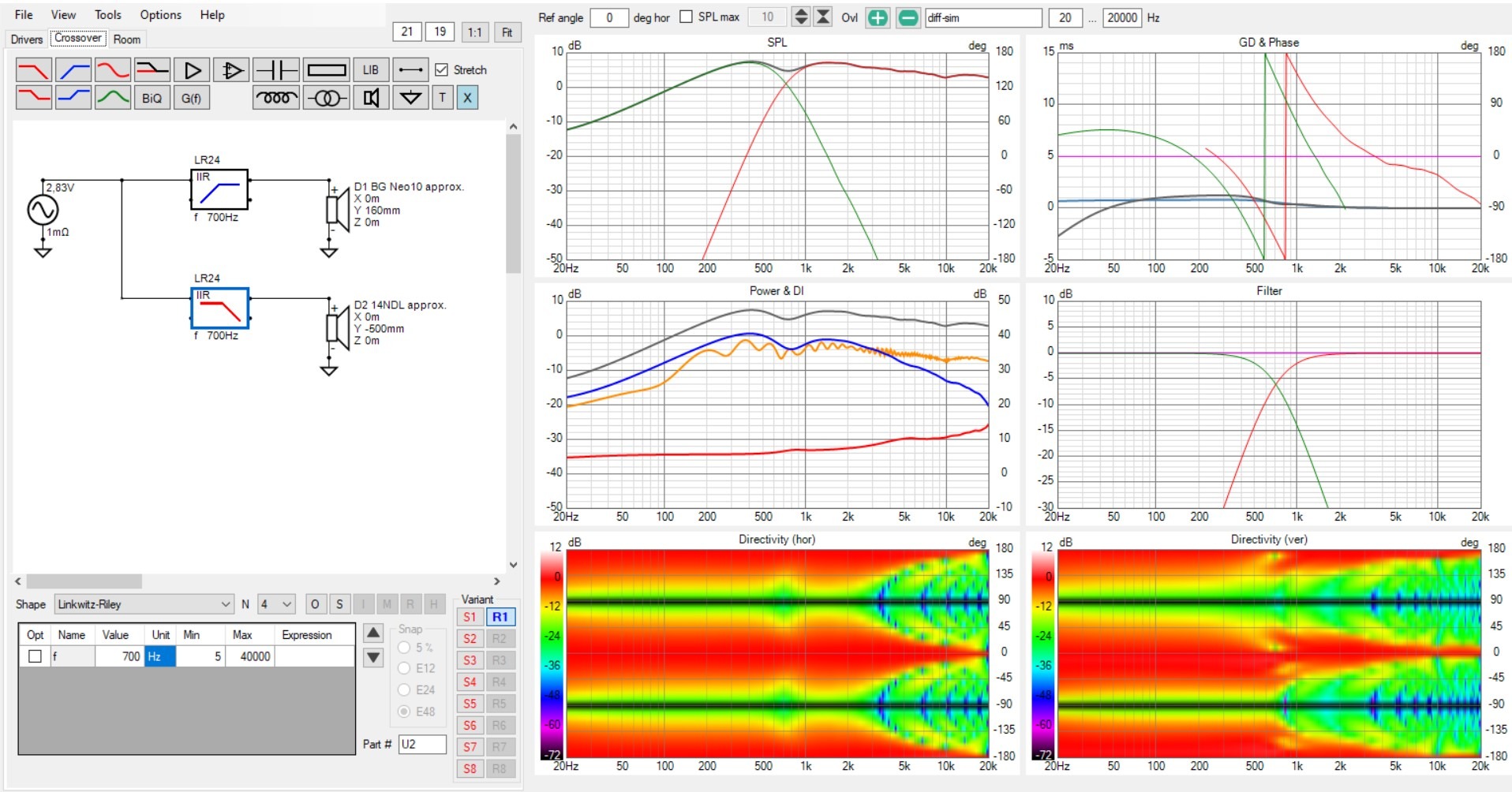Add the red S-curve all-pass block
This screenshot has width=1512, height=792.
click(113, 70)
